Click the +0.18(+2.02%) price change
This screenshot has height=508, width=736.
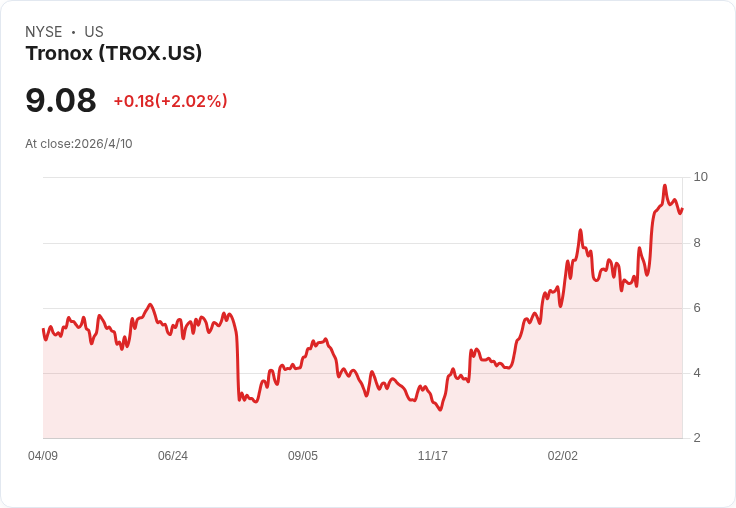pyautogui.click(x=170, y=101)
